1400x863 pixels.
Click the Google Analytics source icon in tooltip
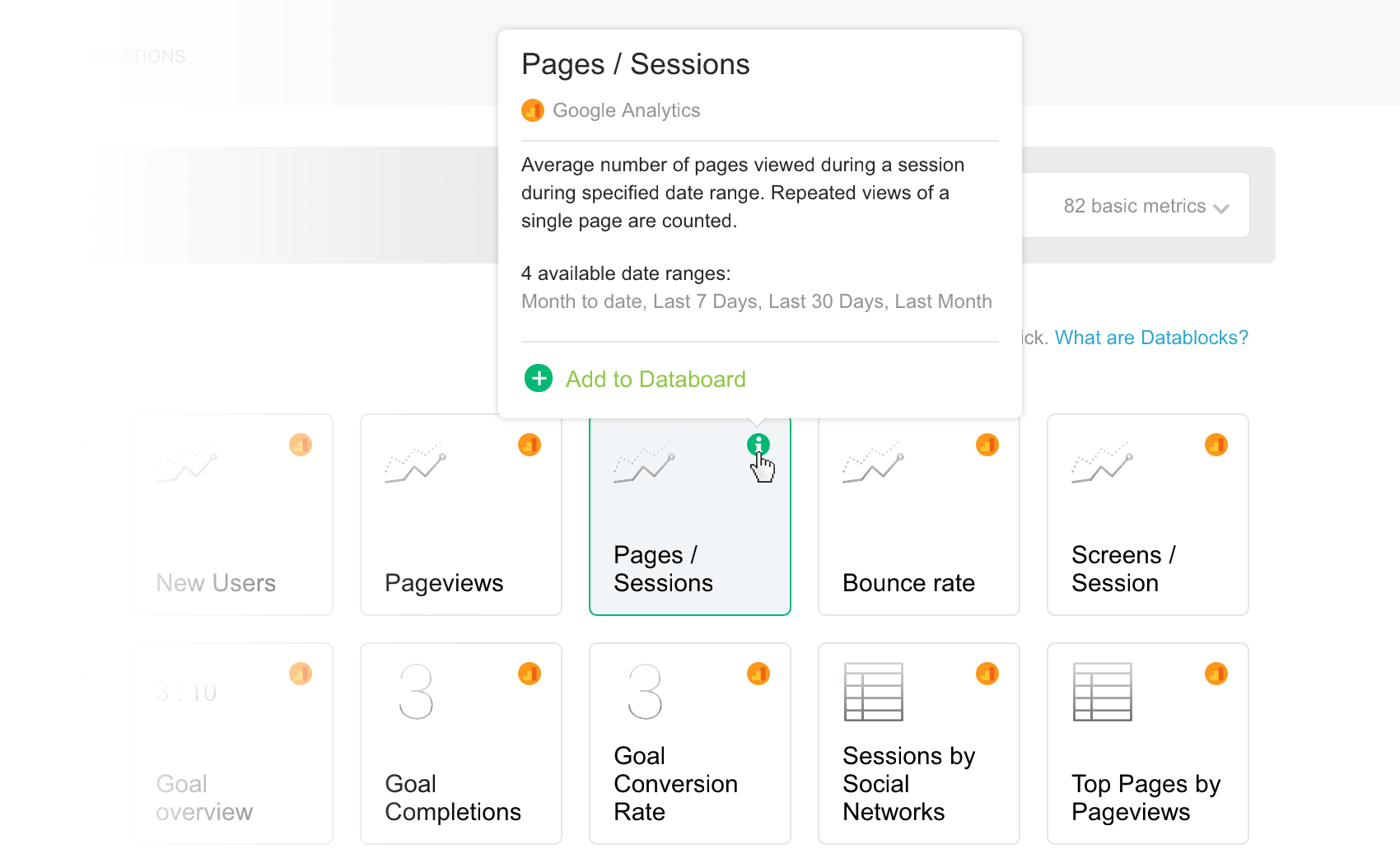[533, 110]
